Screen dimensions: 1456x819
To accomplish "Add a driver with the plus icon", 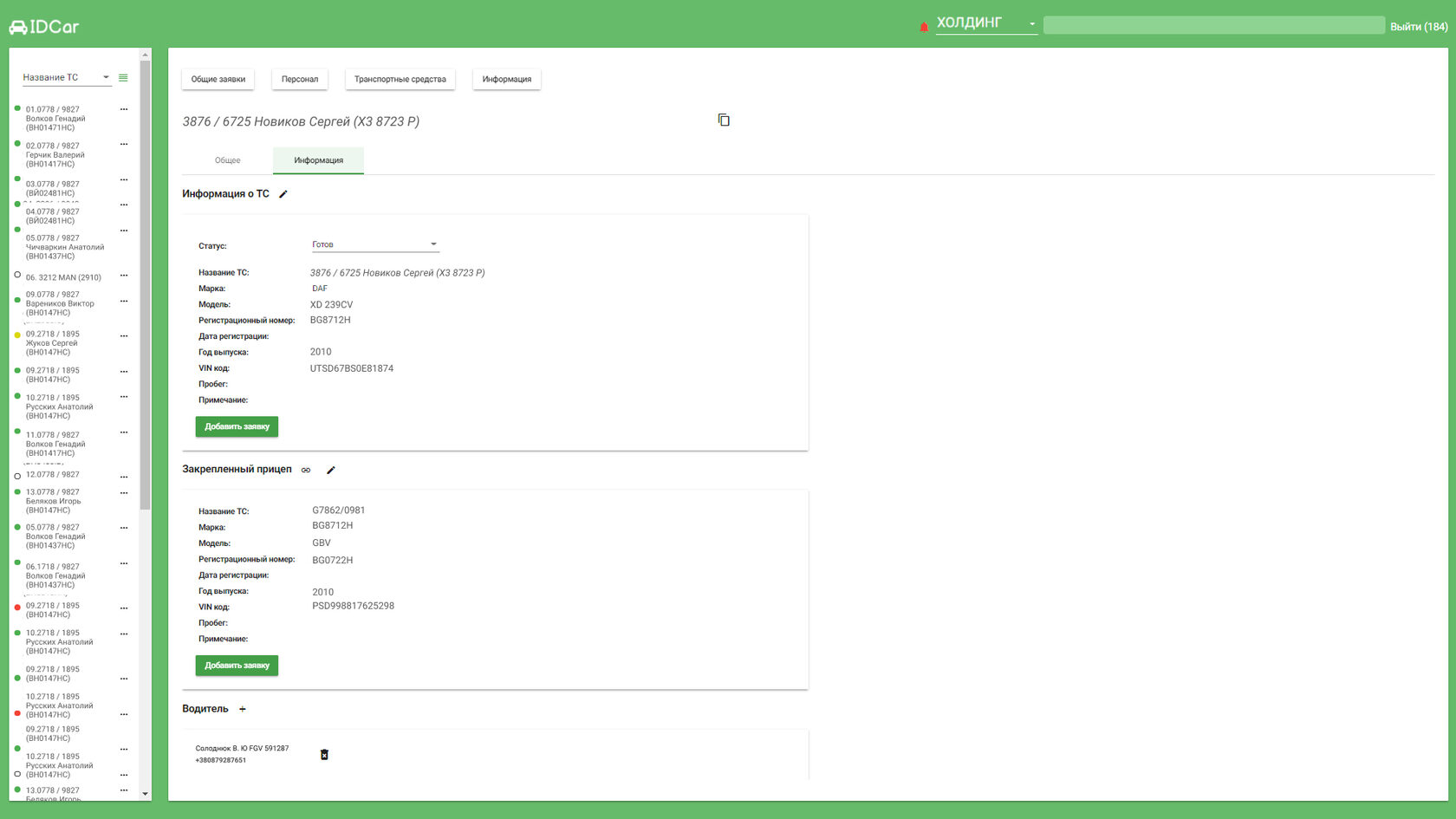I will coord(243,709).
